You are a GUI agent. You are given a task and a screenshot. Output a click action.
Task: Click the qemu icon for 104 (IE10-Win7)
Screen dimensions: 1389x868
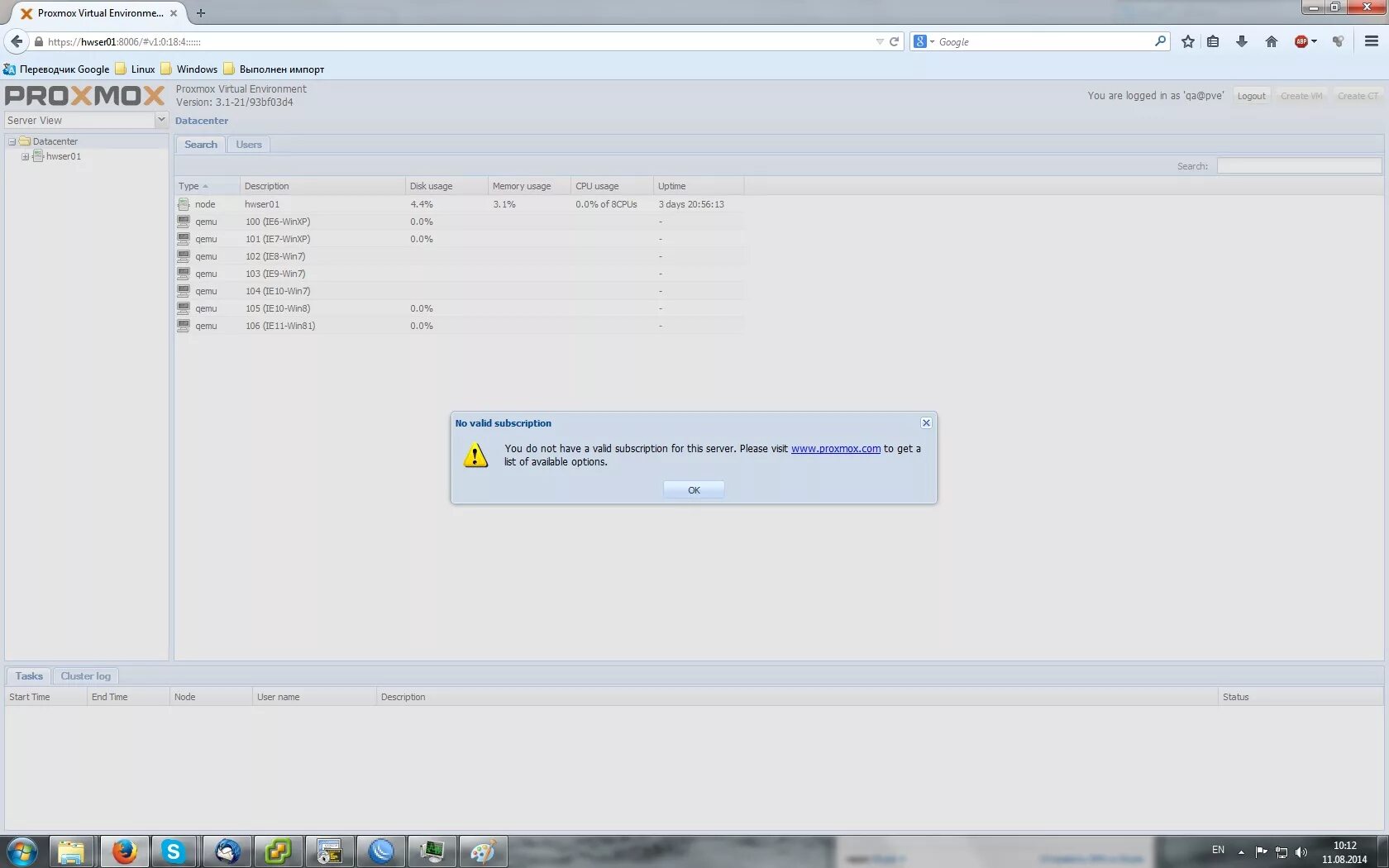coord(184,291)
